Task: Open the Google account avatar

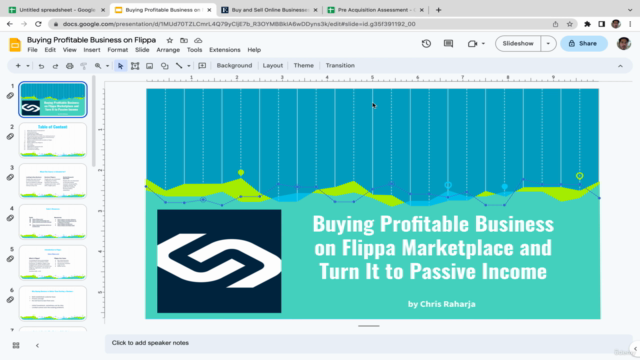Action: pyautogui.click(x=624, y=43)
